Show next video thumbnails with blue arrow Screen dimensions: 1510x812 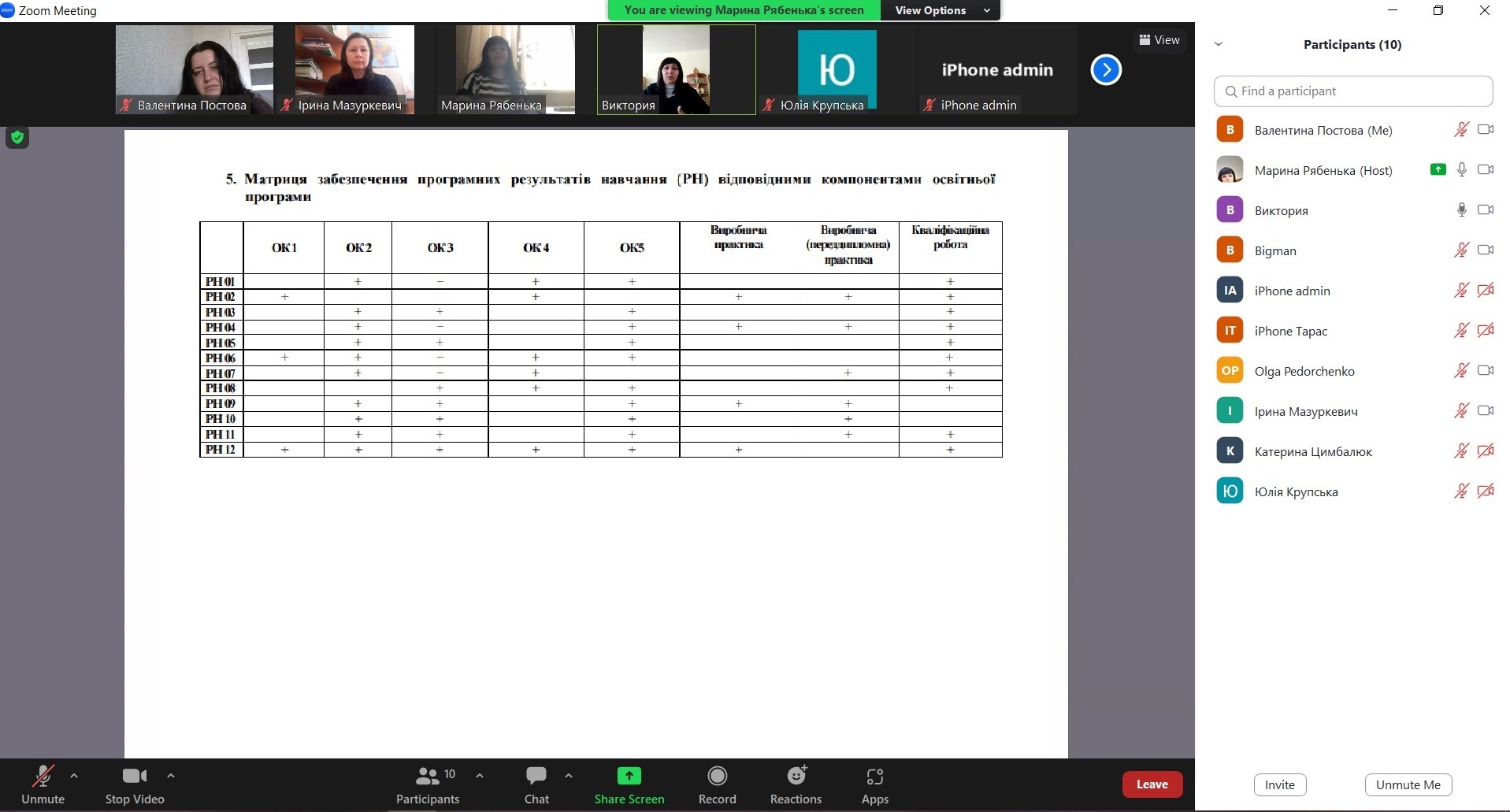[x=1106, y=70]
